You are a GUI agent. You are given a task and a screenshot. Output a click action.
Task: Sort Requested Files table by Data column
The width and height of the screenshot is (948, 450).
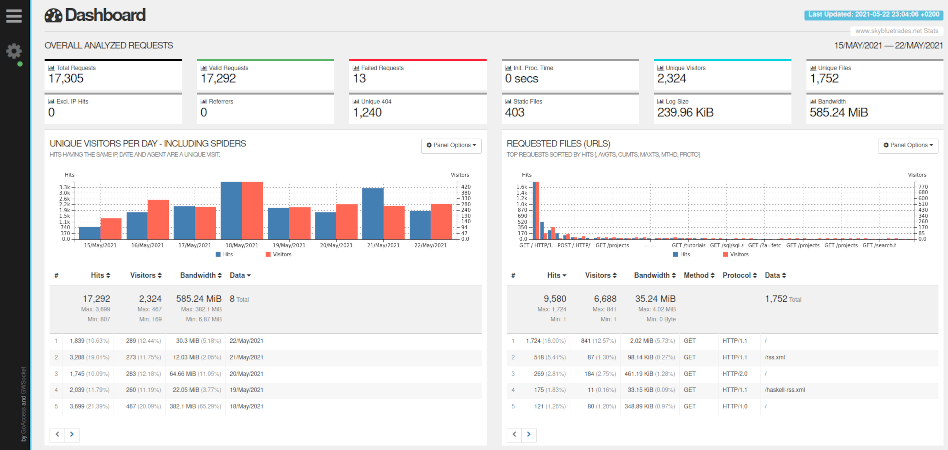pyautogui.click(x=776, y=275)
